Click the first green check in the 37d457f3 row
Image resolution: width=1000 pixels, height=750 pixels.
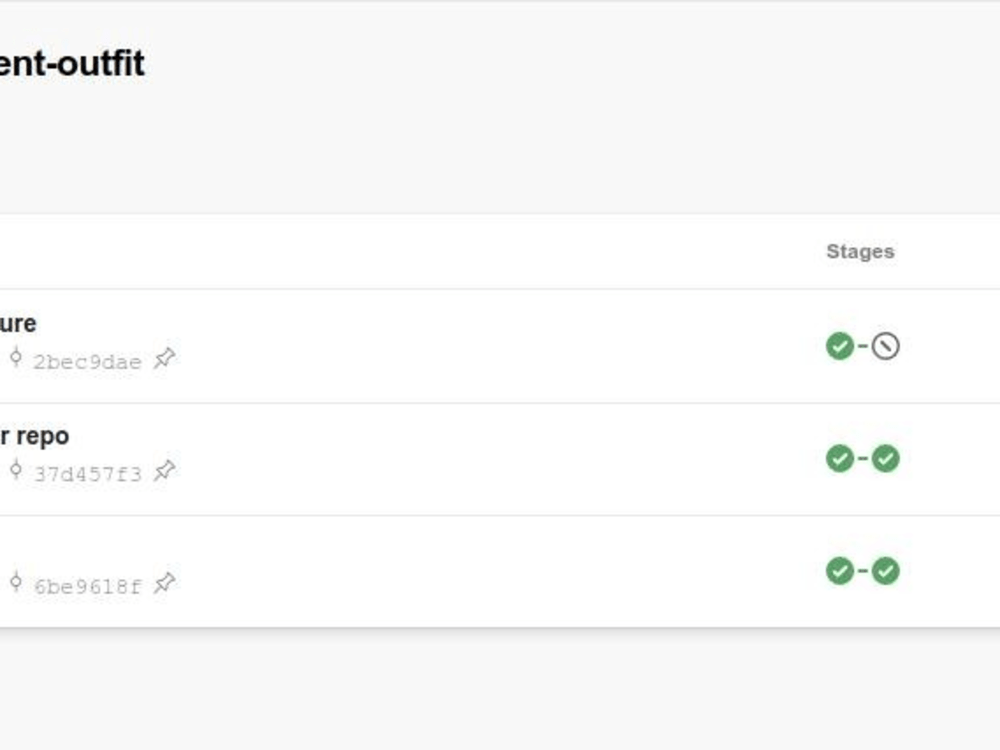pos(838,458)
